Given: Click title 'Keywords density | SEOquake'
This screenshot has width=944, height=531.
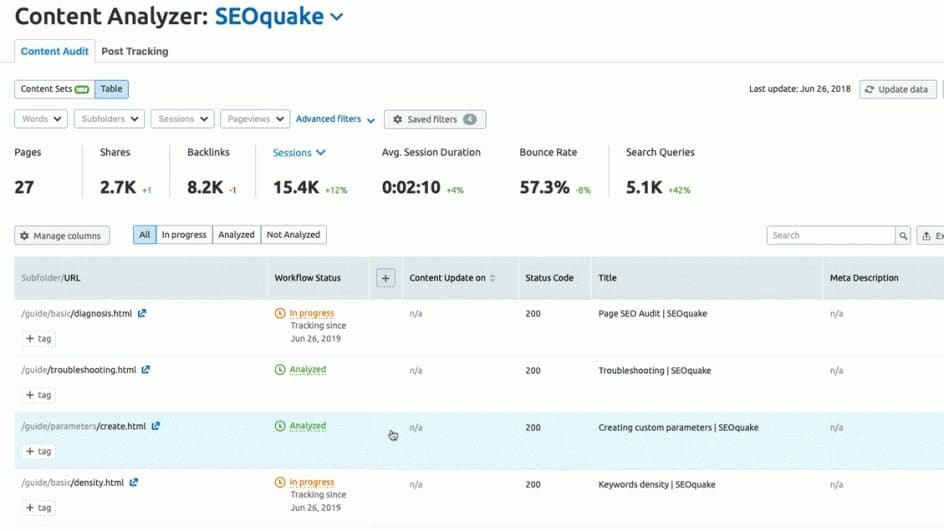Looking at the screenshot, I should pyautogui.click(x=657, y=485).
